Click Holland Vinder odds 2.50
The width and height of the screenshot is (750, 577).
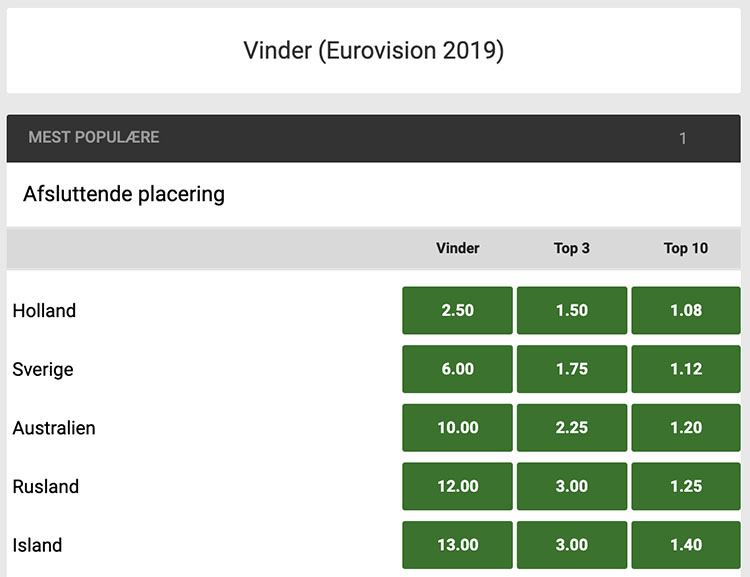coord(457,310)
